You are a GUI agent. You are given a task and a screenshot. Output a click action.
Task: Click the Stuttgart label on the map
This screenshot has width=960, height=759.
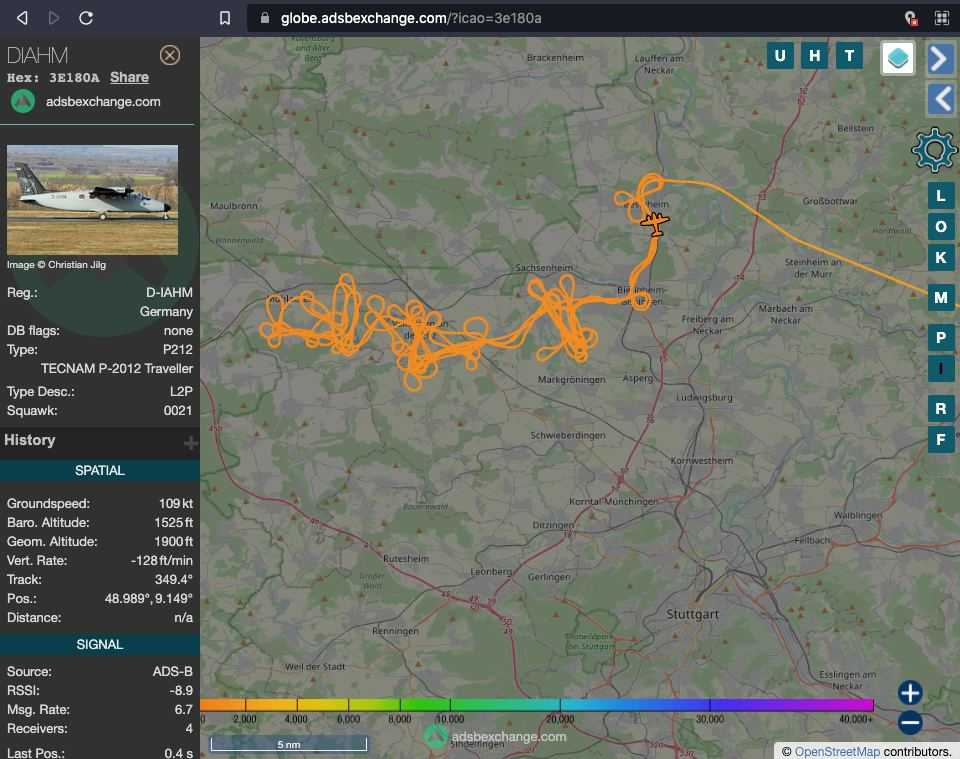click(692, 614)
